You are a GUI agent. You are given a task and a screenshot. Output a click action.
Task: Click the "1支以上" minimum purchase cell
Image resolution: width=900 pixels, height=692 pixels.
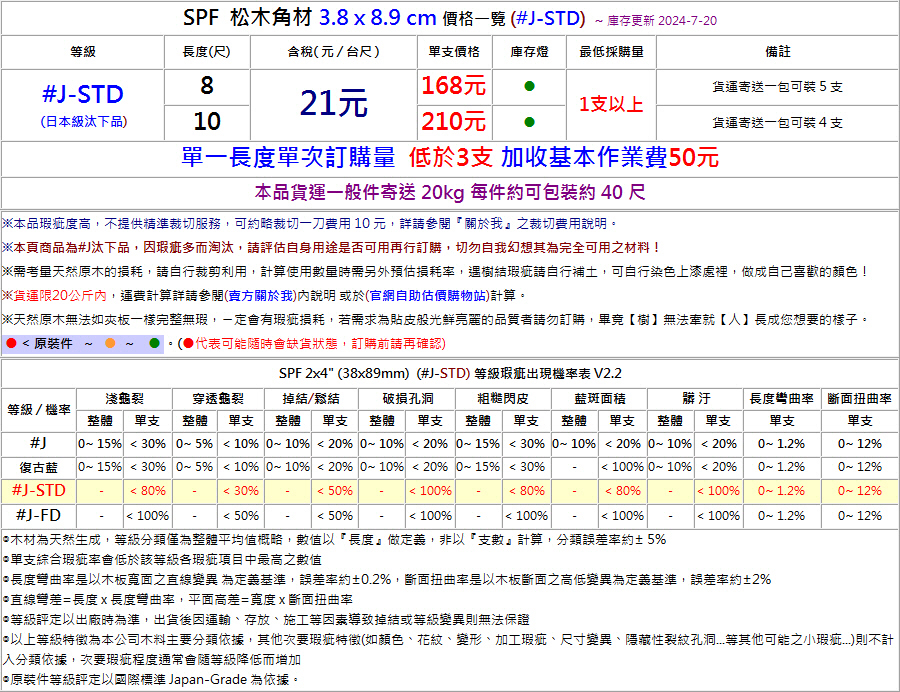611,104
